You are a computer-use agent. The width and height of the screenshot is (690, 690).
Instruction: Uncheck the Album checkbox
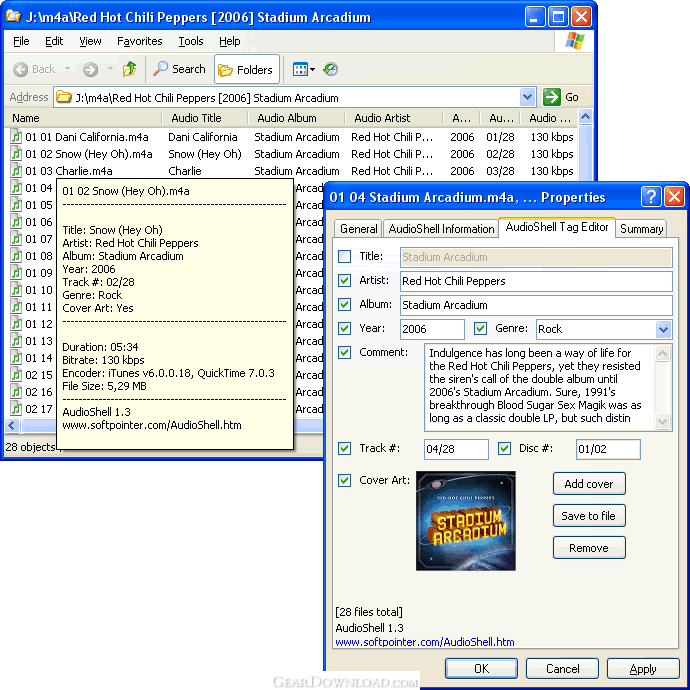pyautogui.click(x=345, y=305)
